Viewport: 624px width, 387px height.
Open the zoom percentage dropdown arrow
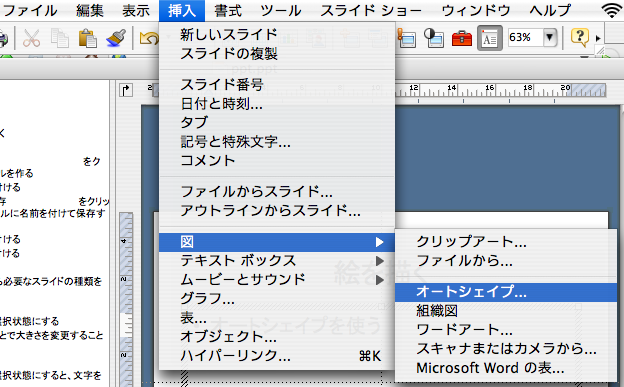point(550,37)
